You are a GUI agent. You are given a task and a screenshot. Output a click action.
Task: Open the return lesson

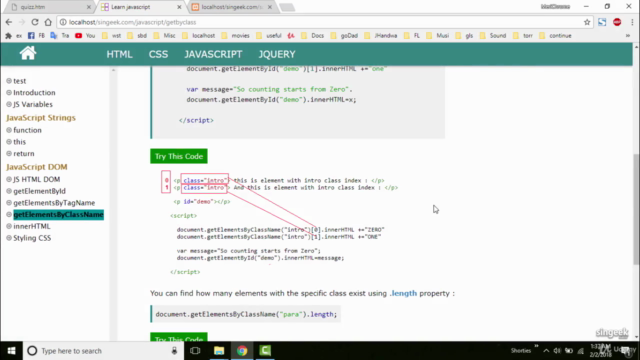click(x=24, y=154)
